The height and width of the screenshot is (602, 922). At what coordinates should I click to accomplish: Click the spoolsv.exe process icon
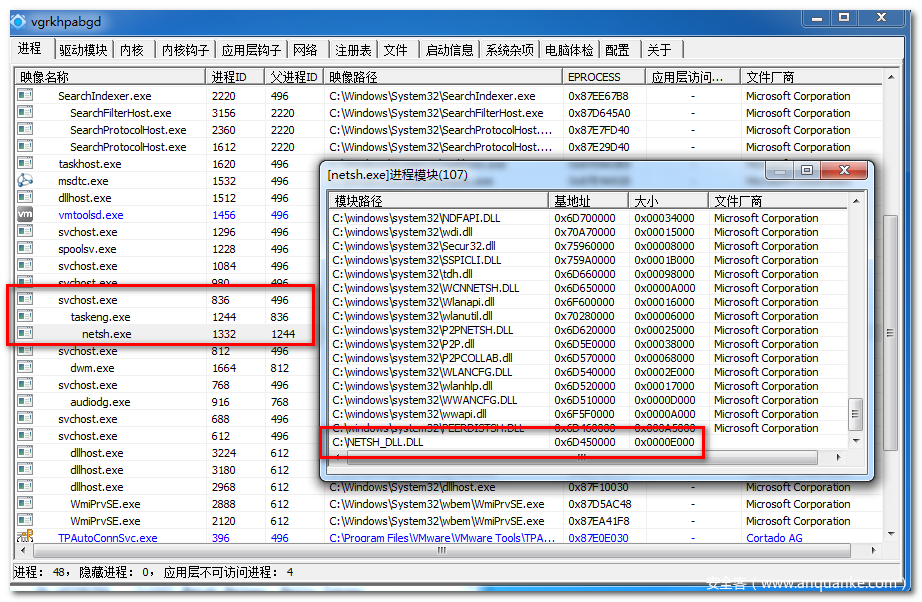(x=25, y=249)
